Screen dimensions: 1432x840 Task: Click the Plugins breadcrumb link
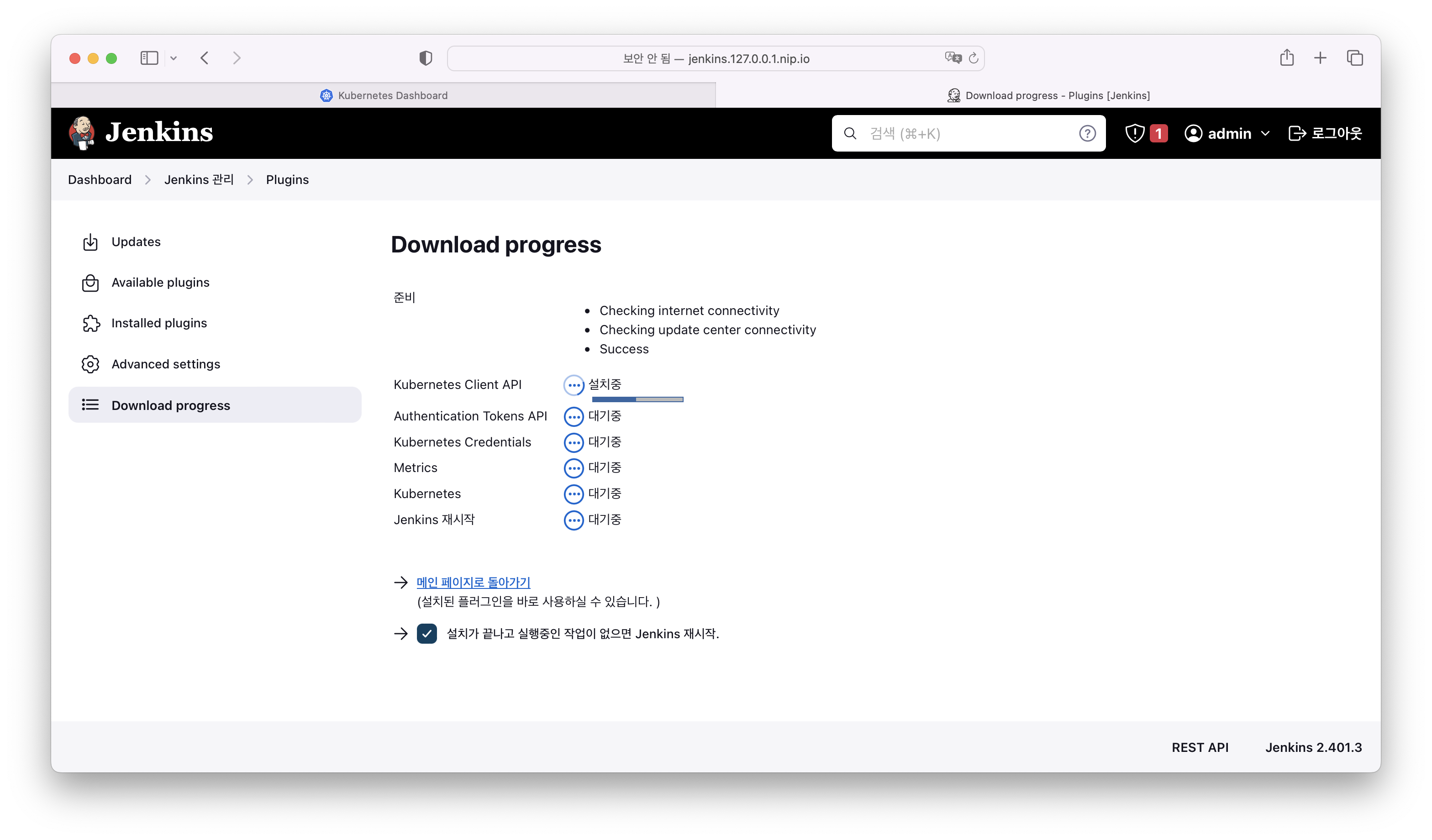pos(287,180)
